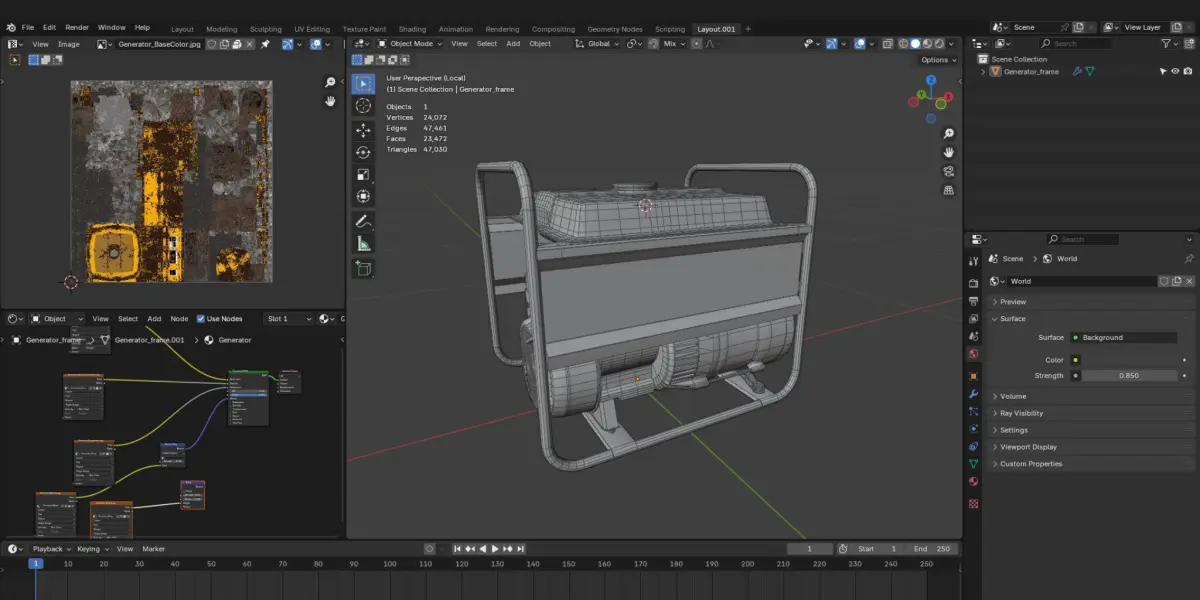1200x600 pixels.
Task: Toggle Generator_frame selectability arrow icon
Action: (1162, 72)
